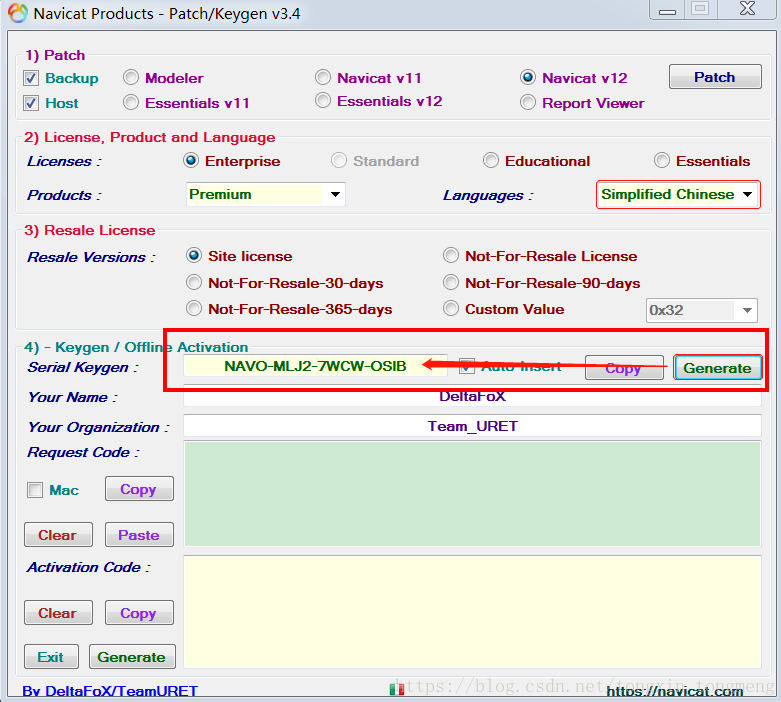Click inside the yellow Activation Code box
781x702 pixels.
tap(472, 612)
